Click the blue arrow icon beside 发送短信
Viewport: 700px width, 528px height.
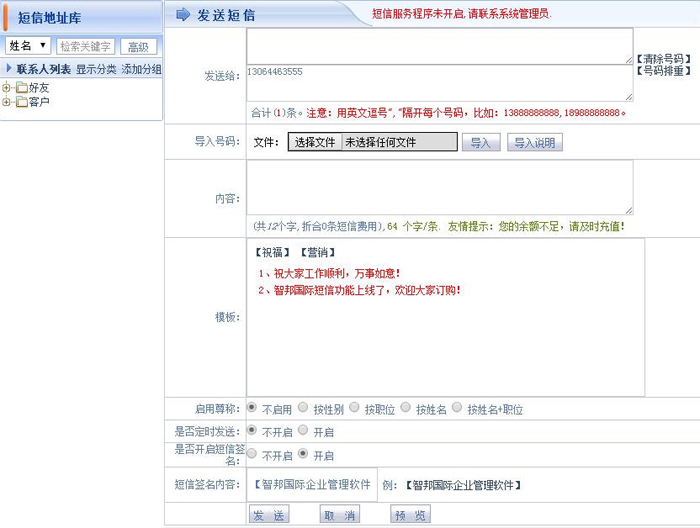coord(183,14)
